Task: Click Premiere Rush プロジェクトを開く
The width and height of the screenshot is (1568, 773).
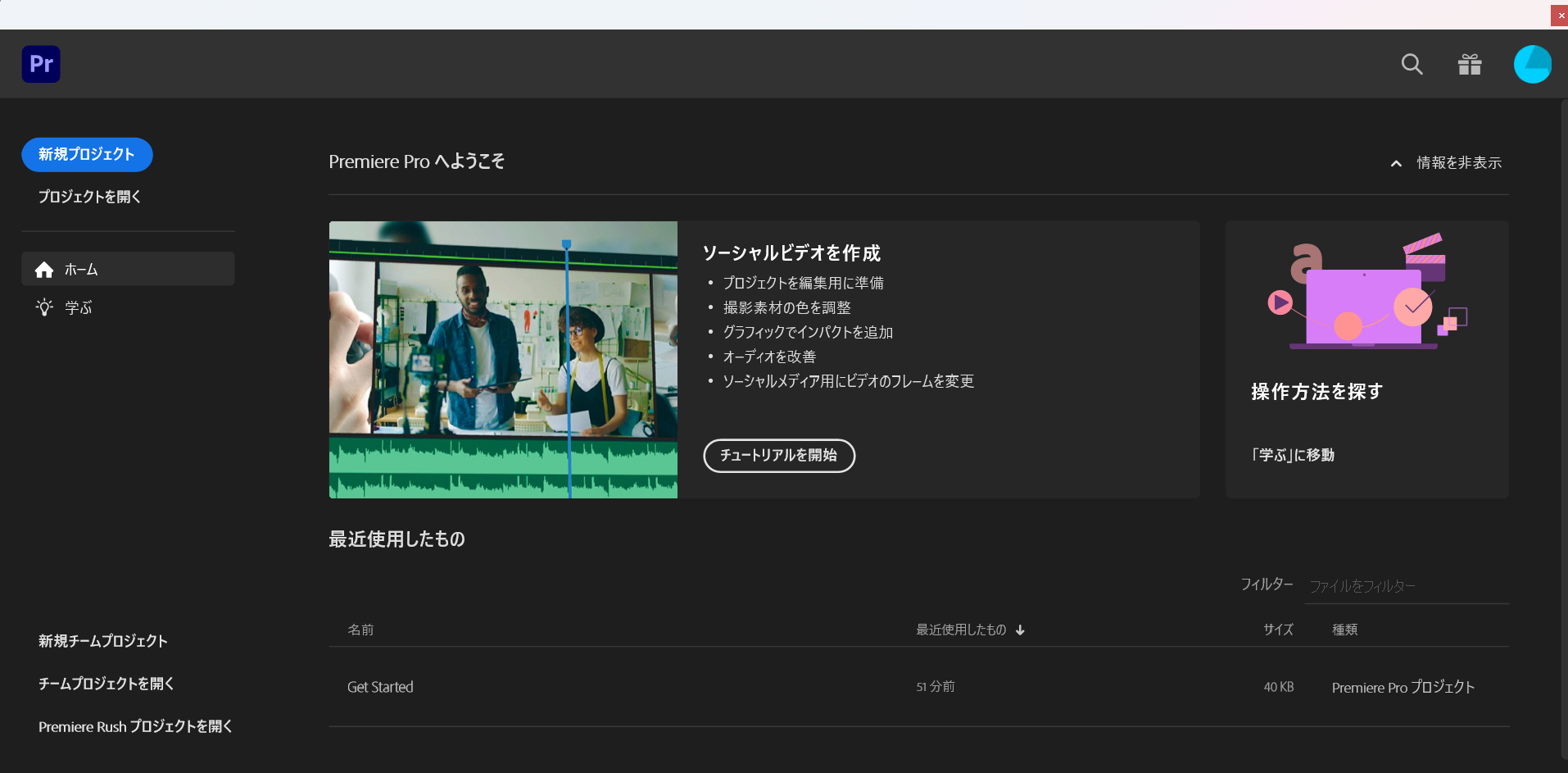Action: [x=135, y=726]
